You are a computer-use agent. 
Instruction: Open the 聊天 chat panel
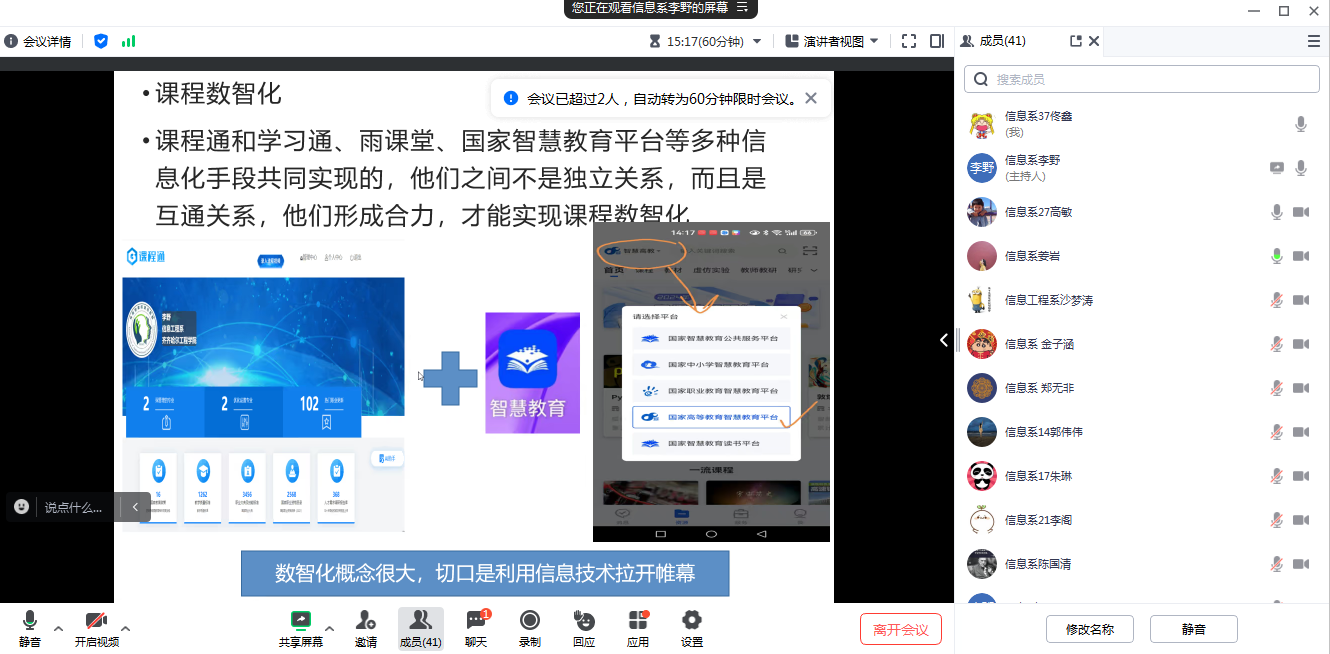coord(475,629)
